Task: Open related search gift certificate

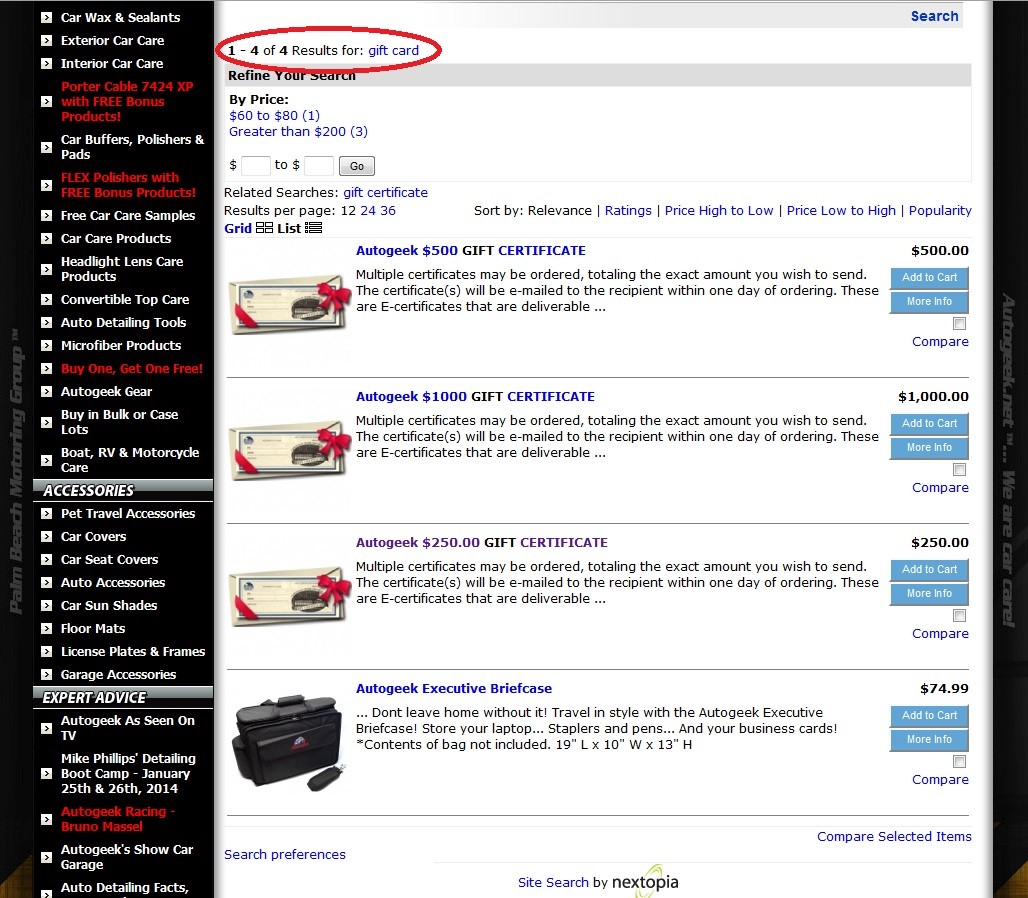Action: click(386, 193)
